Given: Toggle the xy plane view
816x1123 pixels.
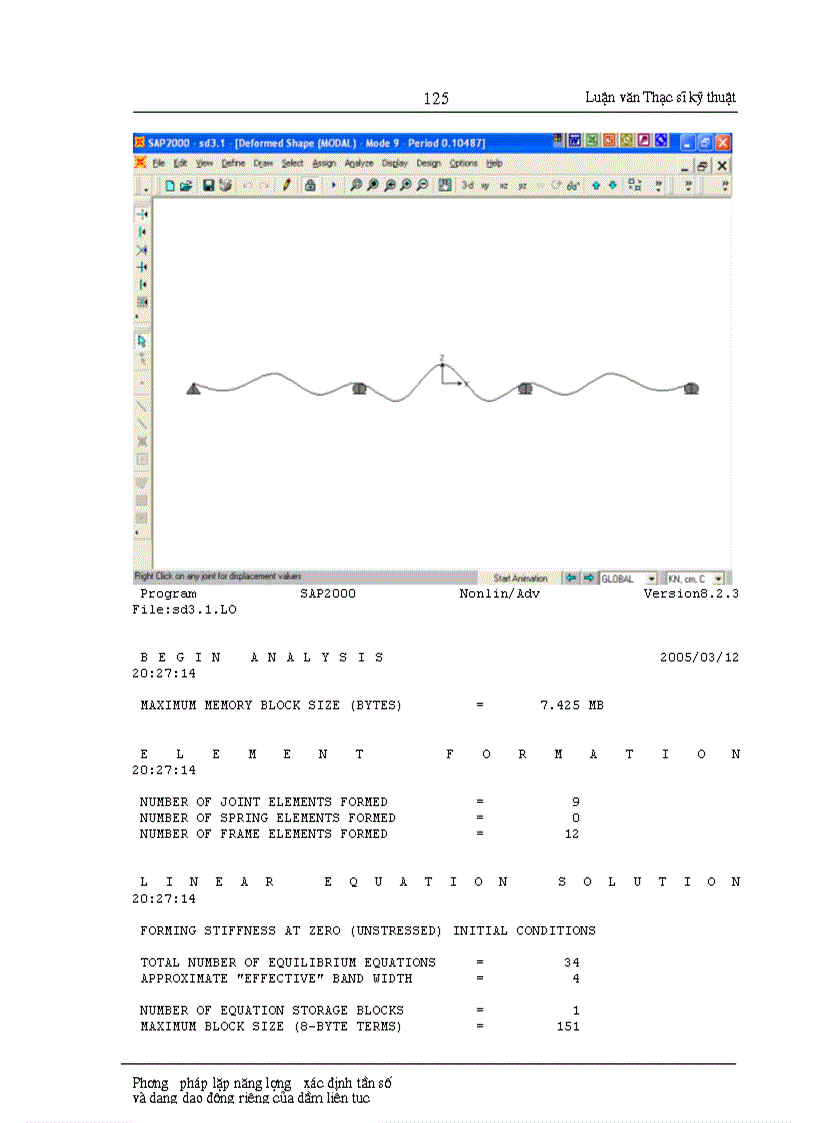Looking at the screenshot, I should tap(485, 185).
